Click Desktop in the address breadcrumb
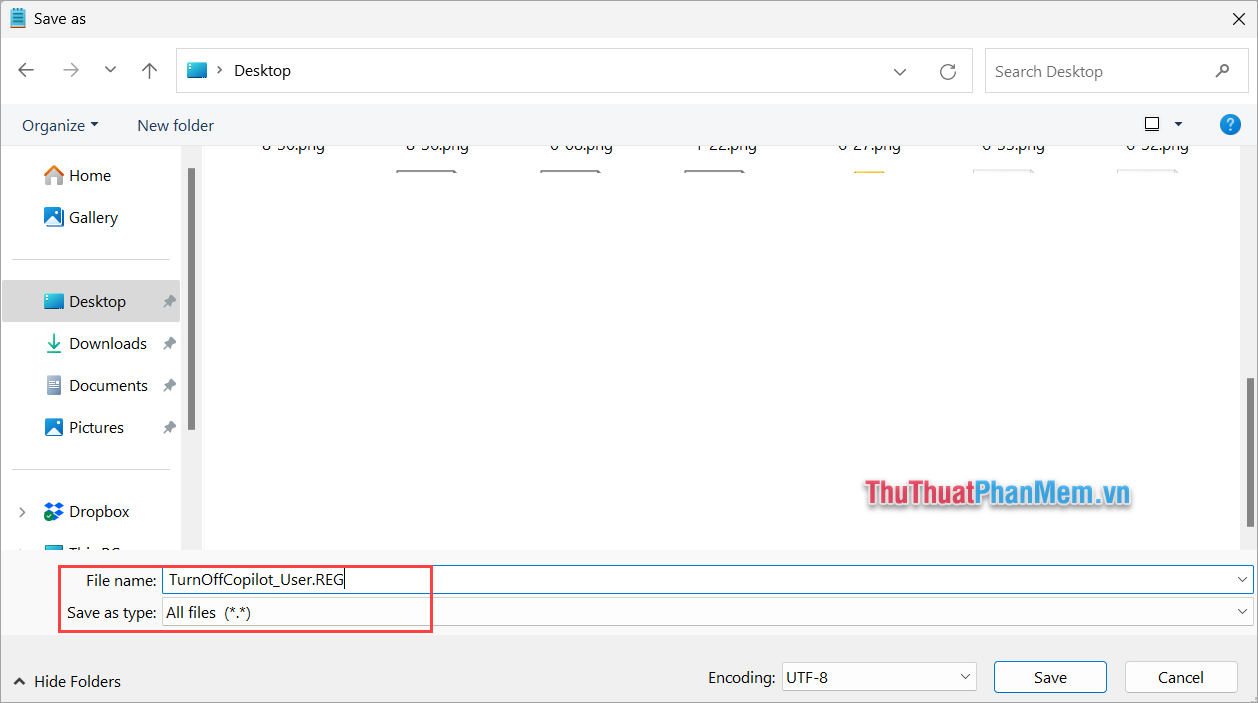This screenshot has width=1258, height=703. 262,70
